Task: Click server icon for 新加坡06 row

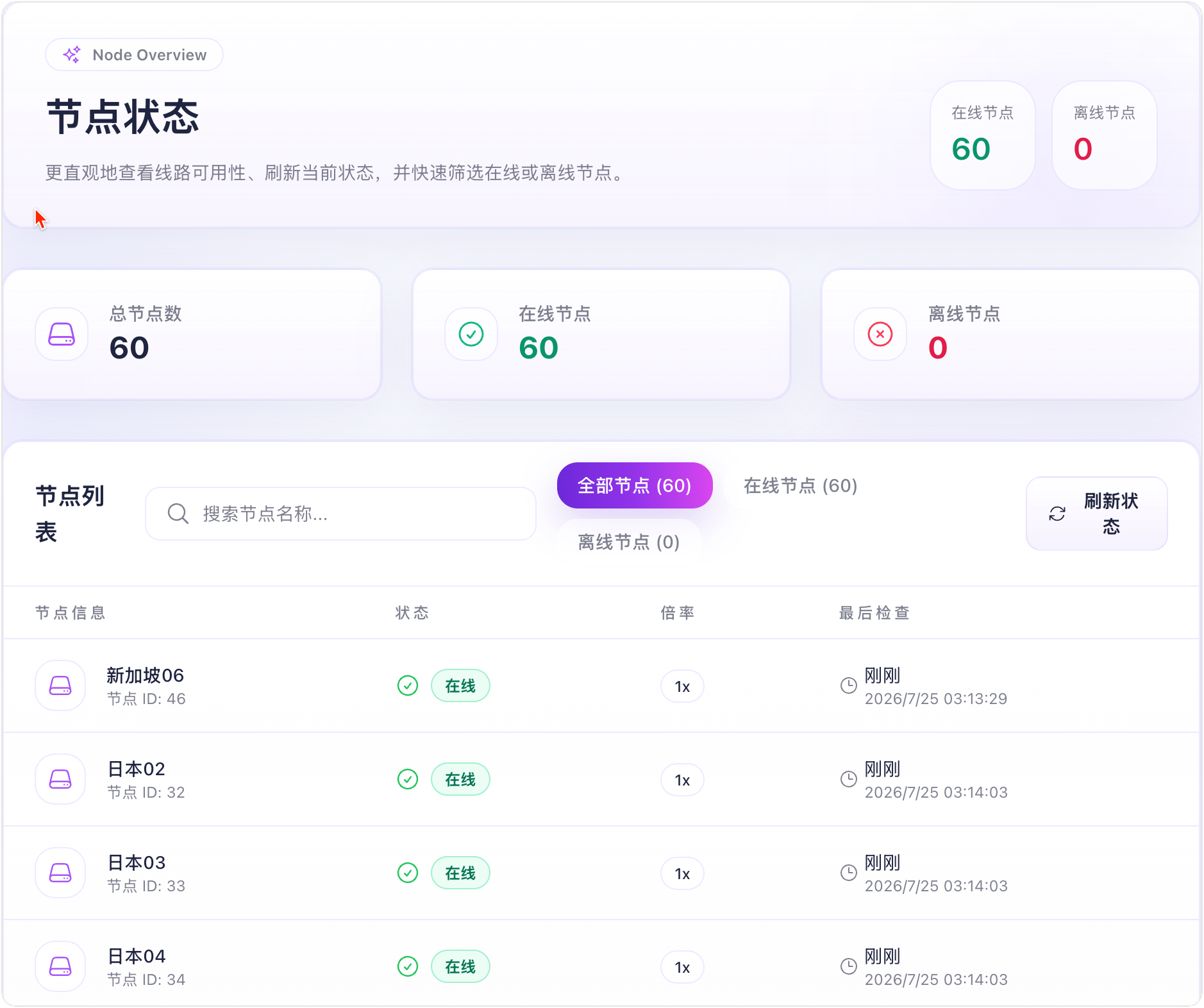Action: 60,686
